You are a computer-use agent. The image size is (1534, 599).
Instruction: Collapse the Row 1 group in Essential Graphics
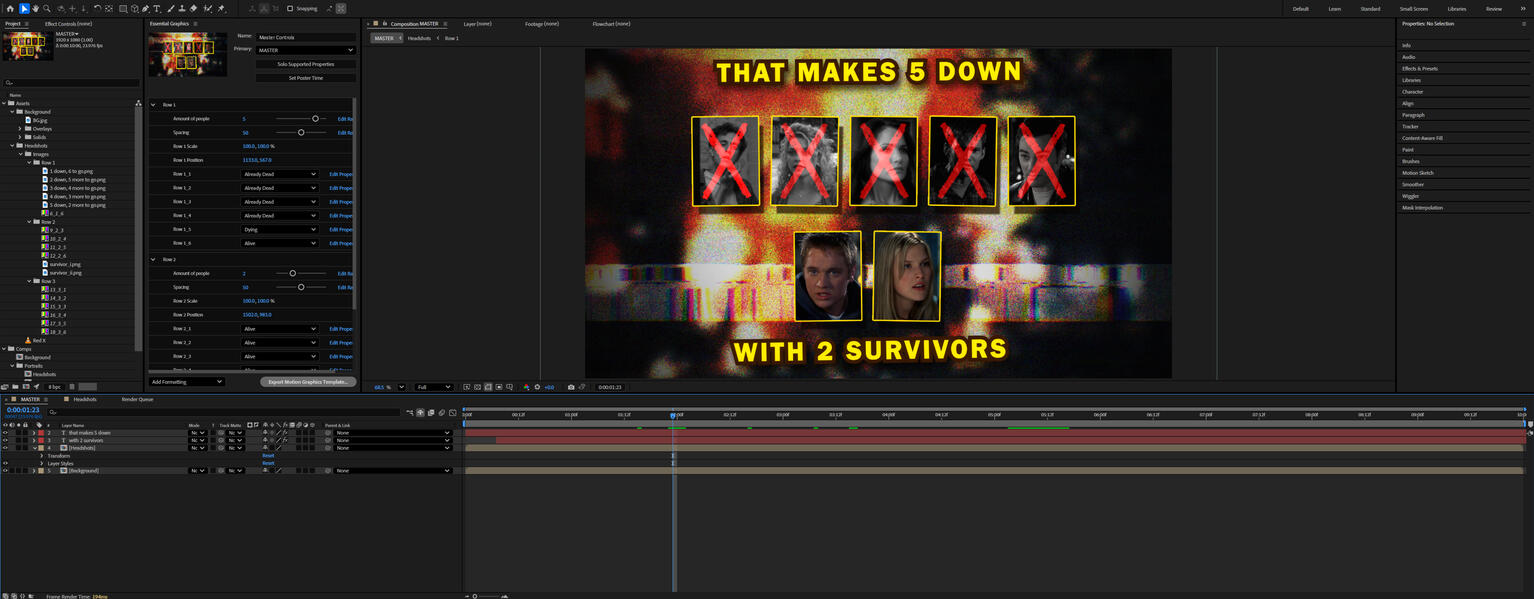pyautogui.click(x=153, y=105)
